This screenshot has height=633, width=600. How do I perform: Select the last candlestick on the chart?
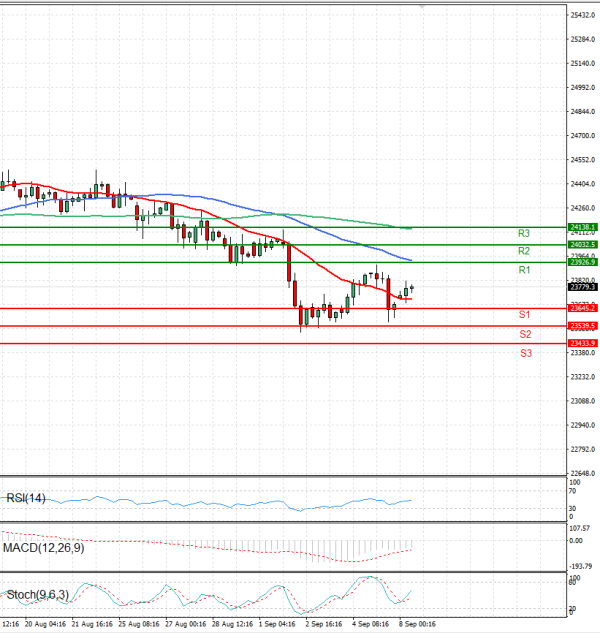(412, 288)
